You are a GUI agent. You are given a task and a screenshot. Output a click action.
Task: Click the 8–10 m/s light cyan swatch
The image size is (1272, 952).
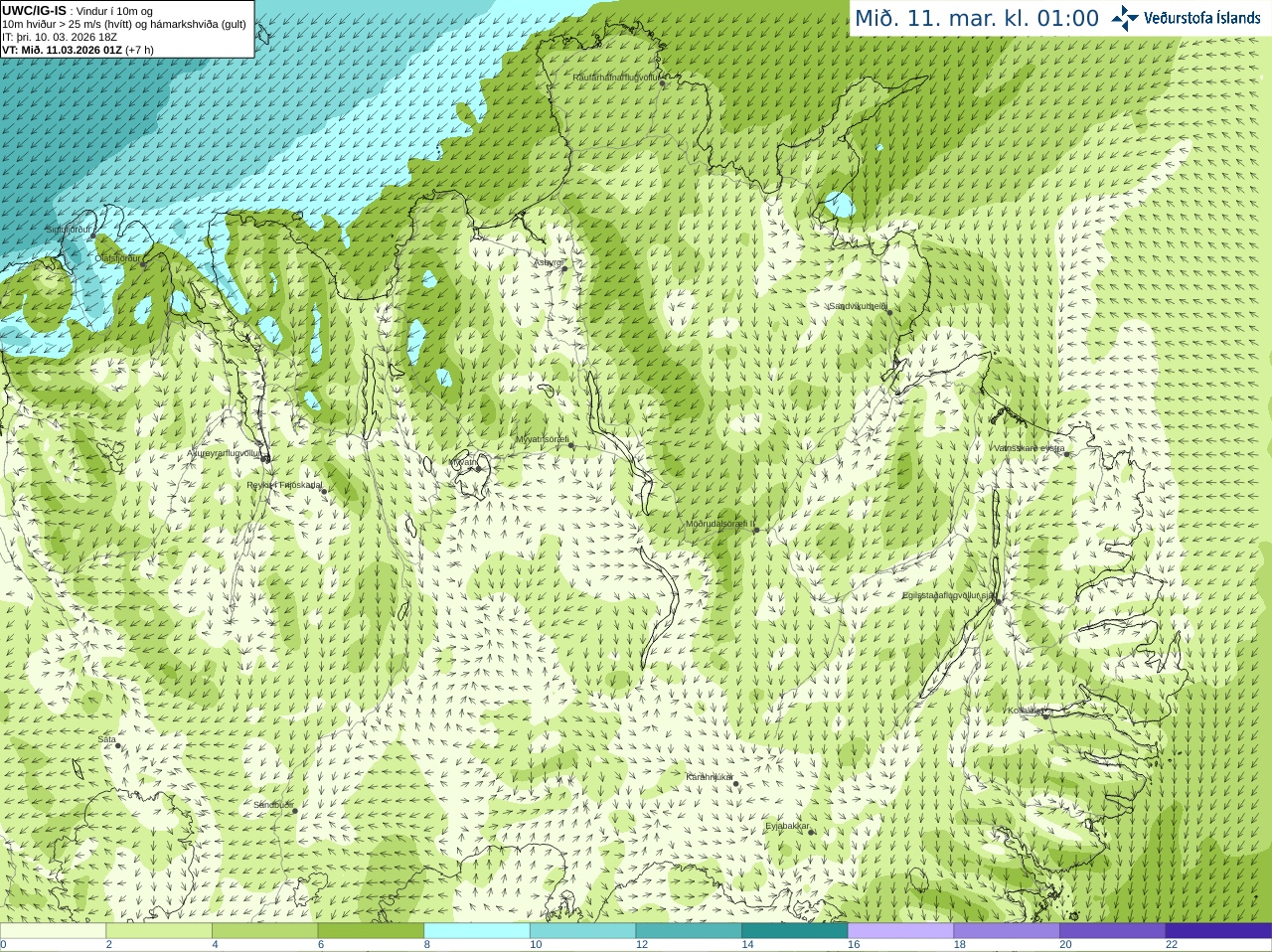click(477, 931)
